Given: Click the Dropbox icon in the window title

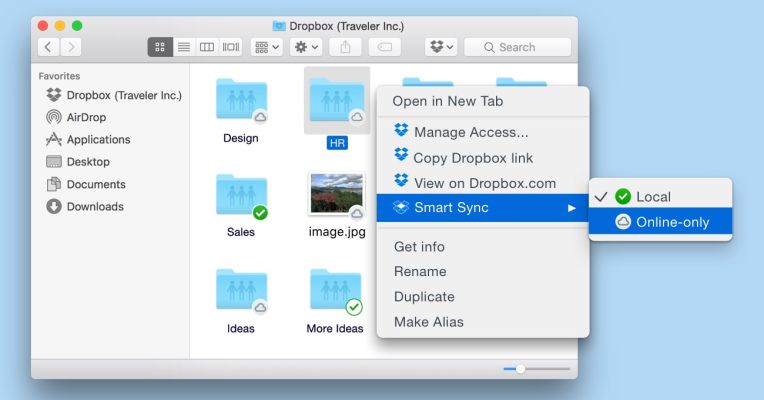Looking at the screenshot, I should tap(279, 26).
